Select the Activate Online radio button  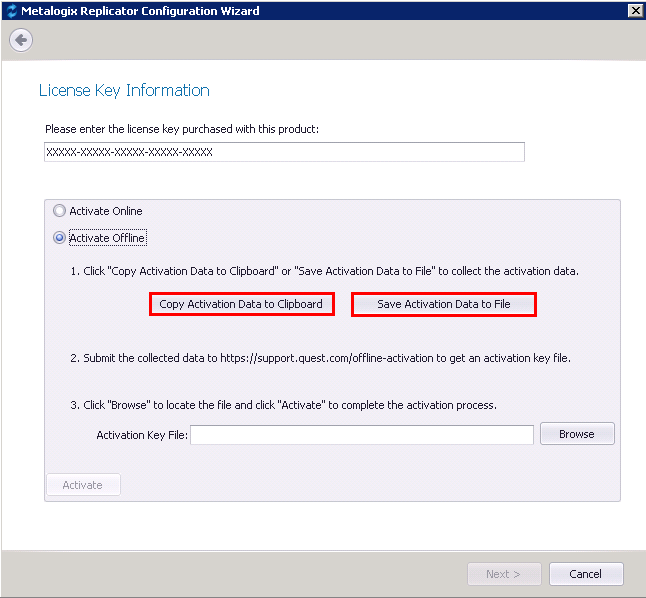coord(60,211)
